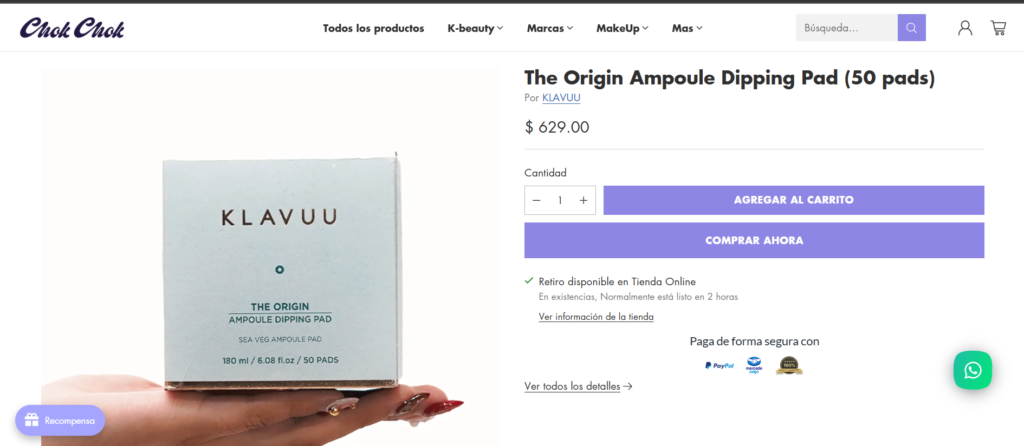Open the user account icon
This screenshot has height=446, width=1024.
point(965,27)
